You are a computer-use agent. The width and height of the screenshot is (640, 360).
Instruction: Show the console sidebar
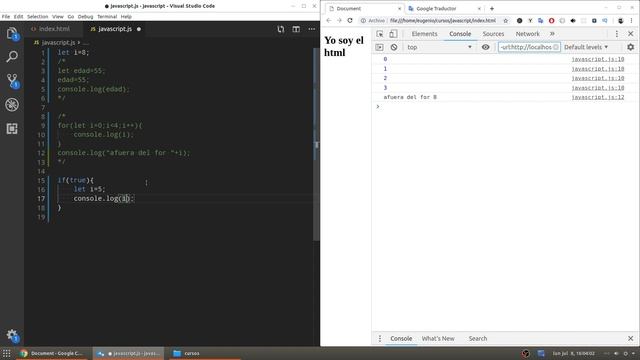coord(379,47)
